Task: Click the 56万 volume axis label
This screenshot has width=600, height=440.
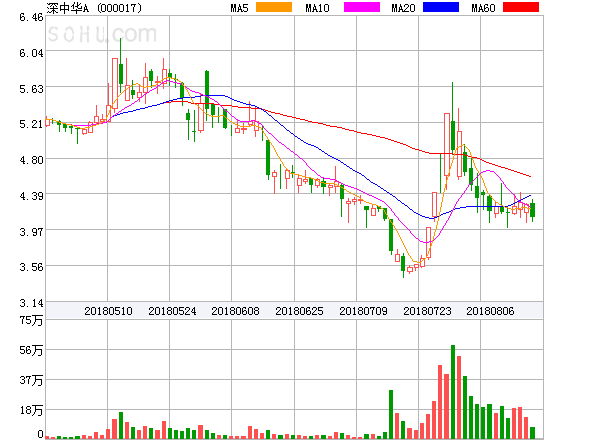Action: point(31,350)
